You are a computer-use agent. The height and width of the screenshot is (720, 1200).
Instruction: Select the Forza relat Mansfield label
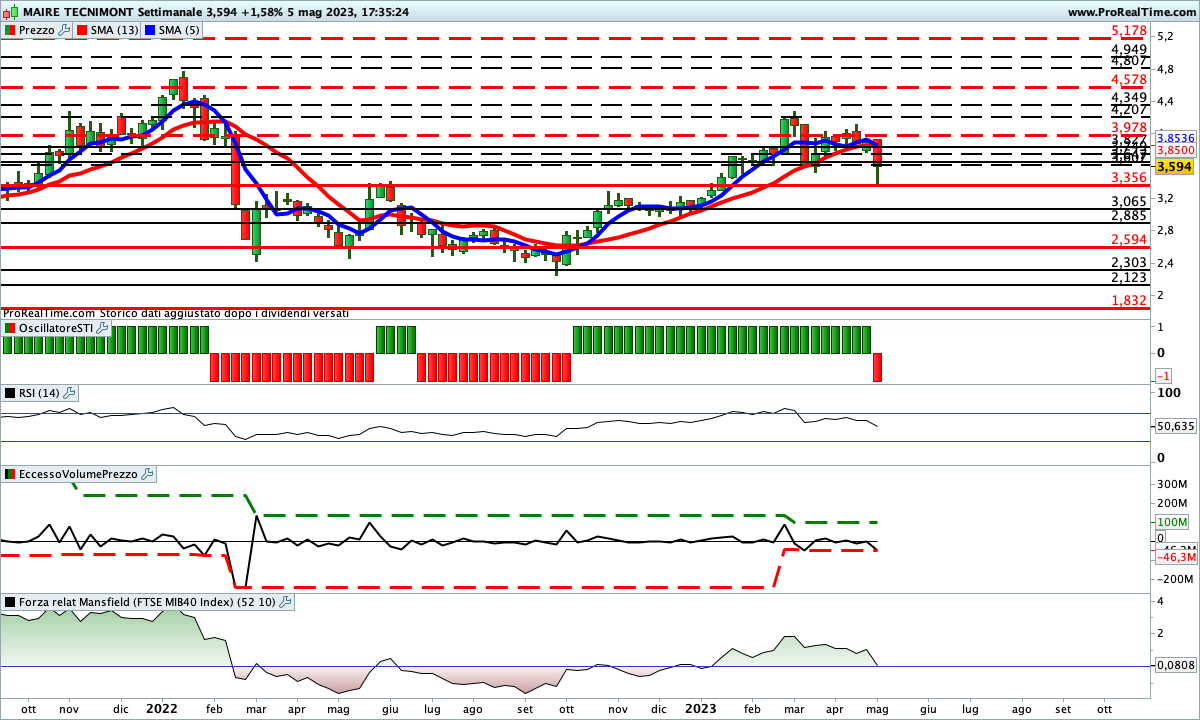coord(147,602)
